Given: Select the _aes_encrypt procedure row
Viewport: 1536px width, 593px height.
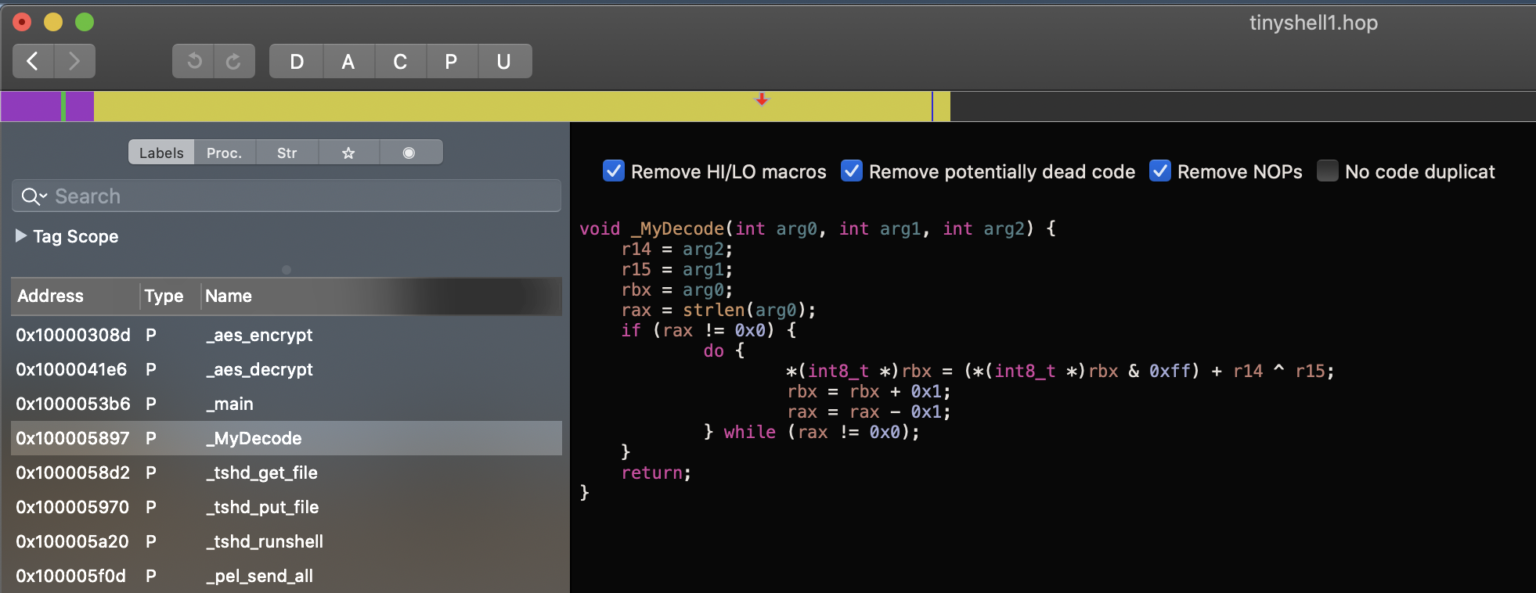Looking at the screenshot, I should point(286,335).
